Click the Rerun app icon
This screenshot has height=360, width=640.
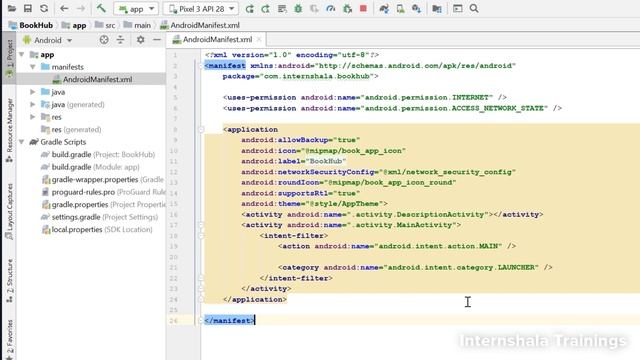(x=250, y=9)
